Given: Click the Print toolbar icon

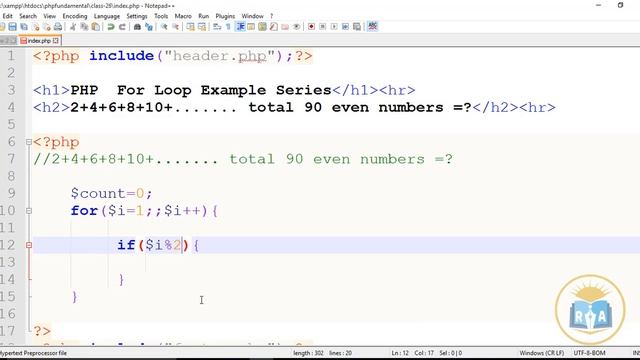Looking at the screenshot, I should [x=58, y=27].
